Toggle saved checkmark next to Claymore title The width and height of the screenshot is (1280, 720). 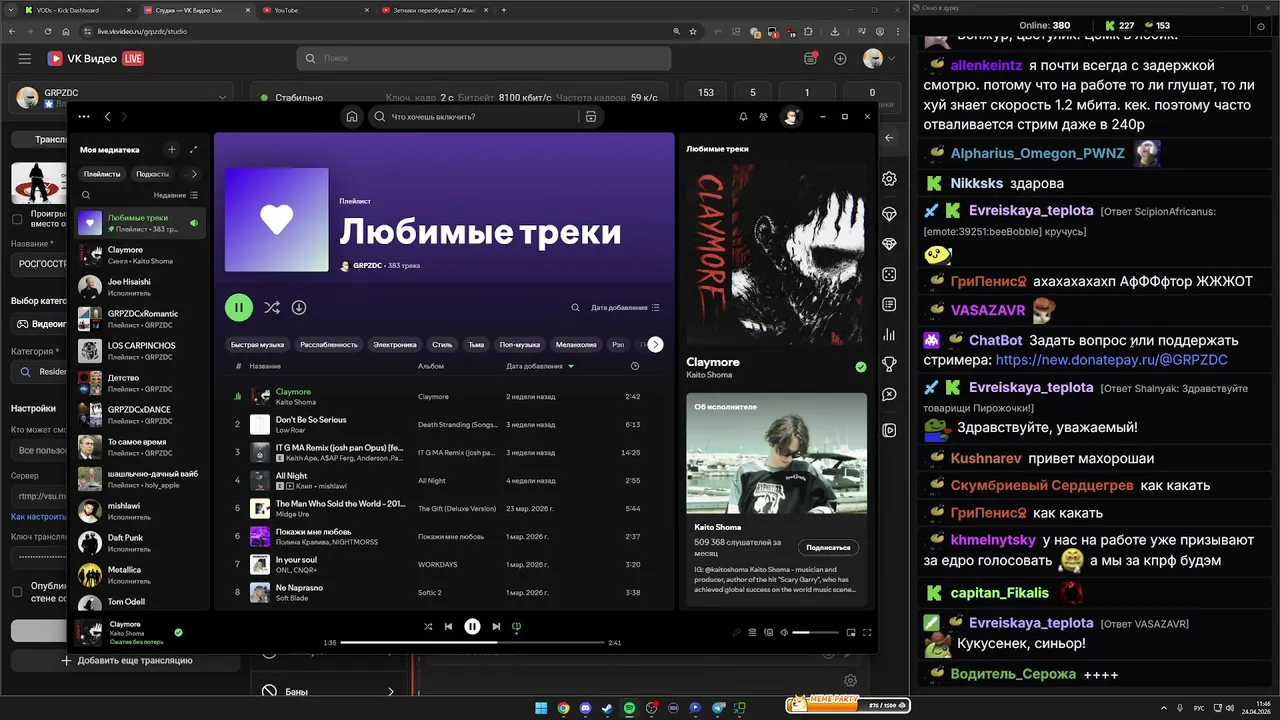point(861,367)
